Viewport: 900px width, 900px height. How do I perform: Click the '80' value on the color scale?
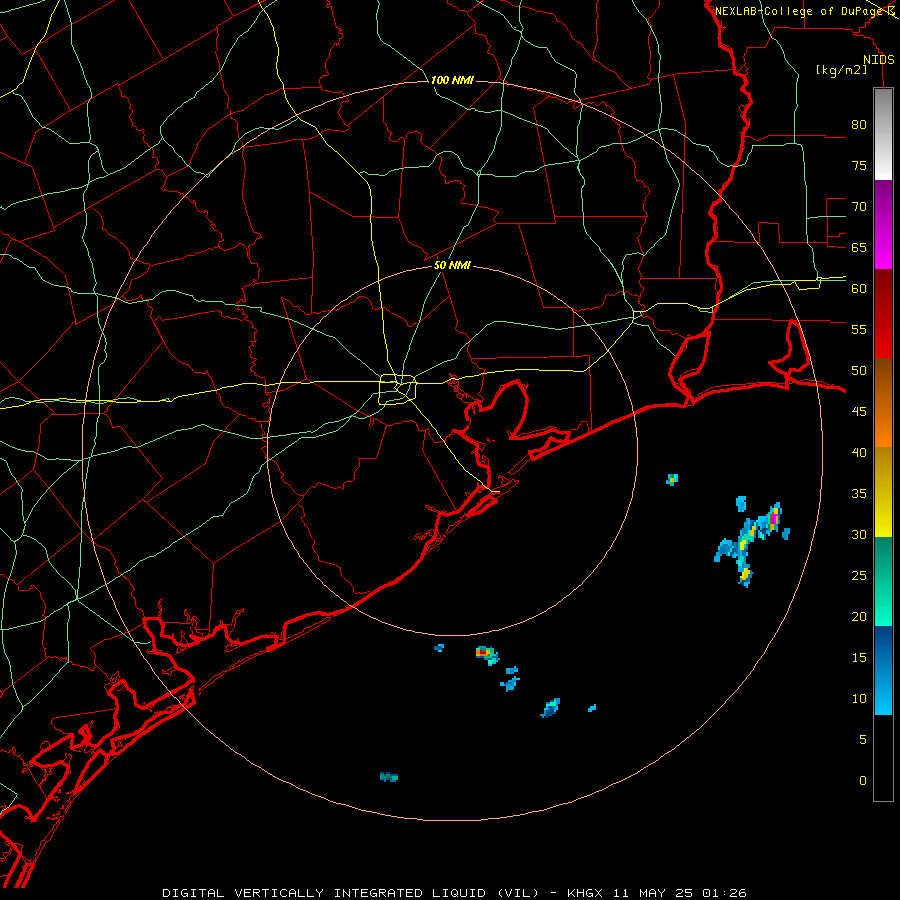[859, 125]
